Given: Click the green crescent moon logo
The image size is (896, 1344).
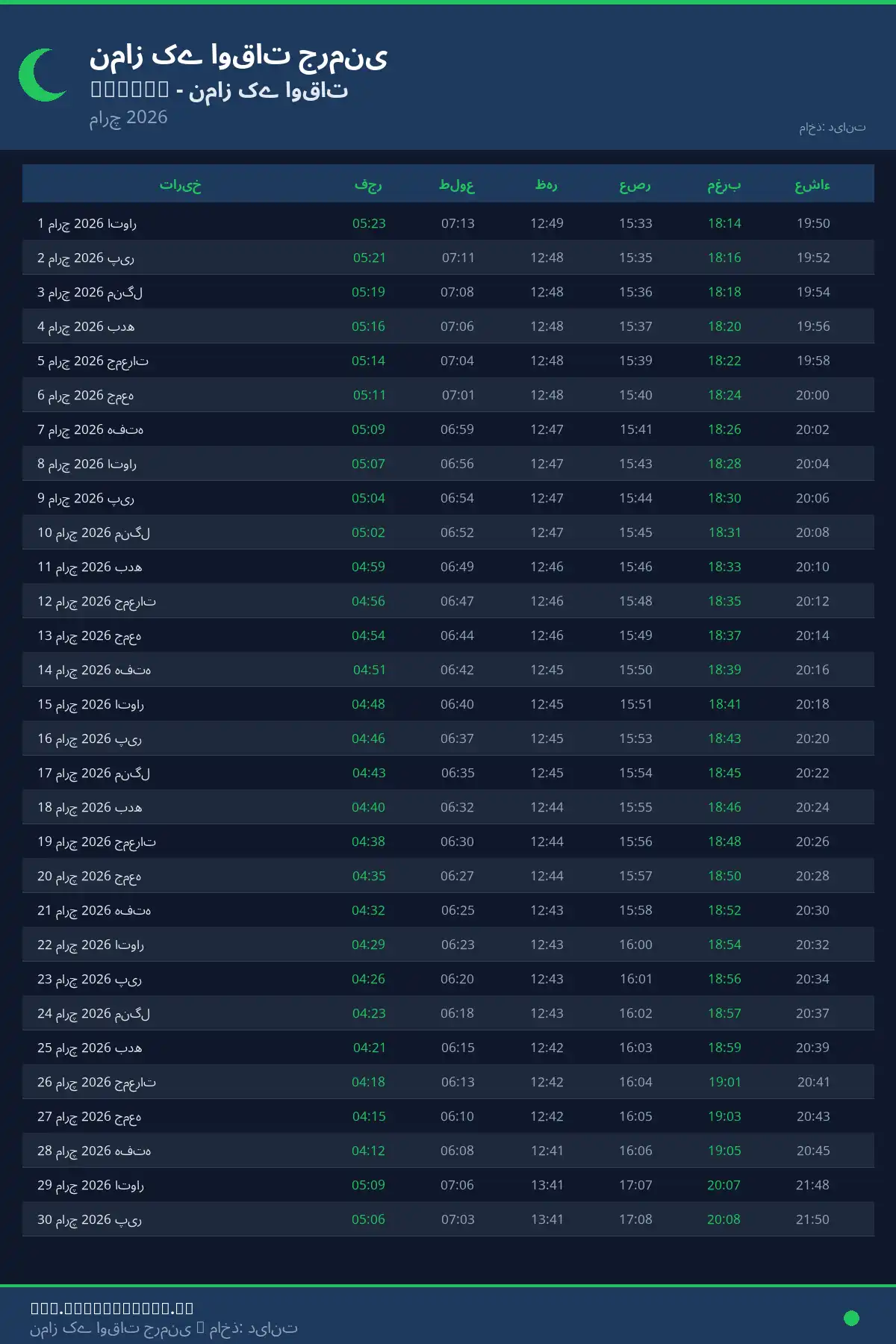Looking at the screenshot, I should pos(43,75).
